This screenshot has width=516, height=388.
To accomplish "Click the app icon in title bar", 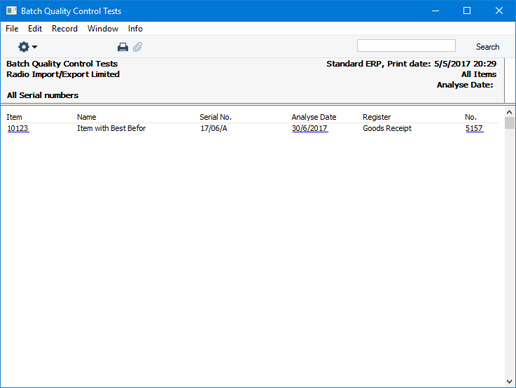I will 11,11.
